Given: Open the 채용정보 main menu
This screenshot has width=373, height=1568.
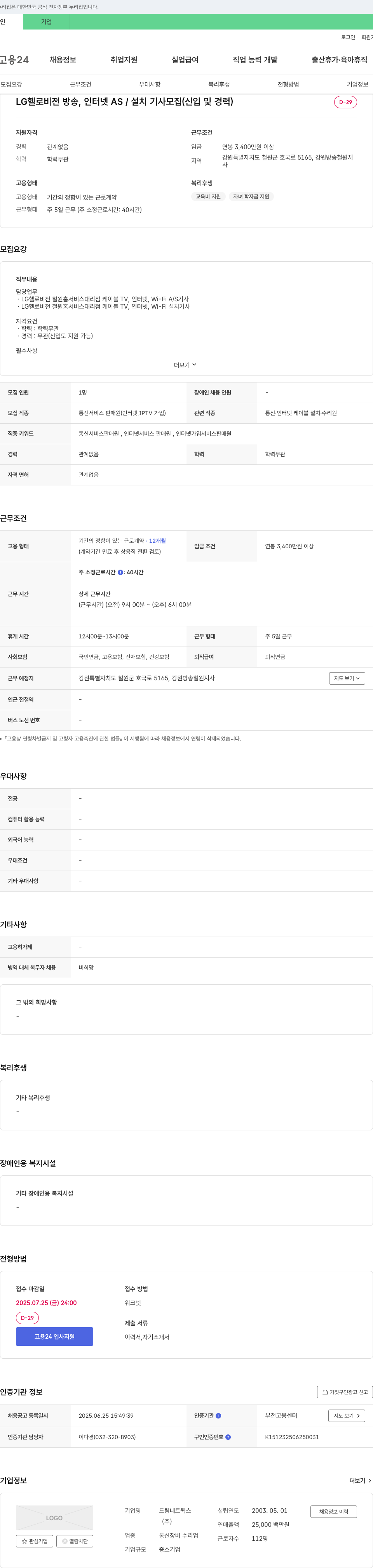Looking at the screenshot, I should point(63,60).
